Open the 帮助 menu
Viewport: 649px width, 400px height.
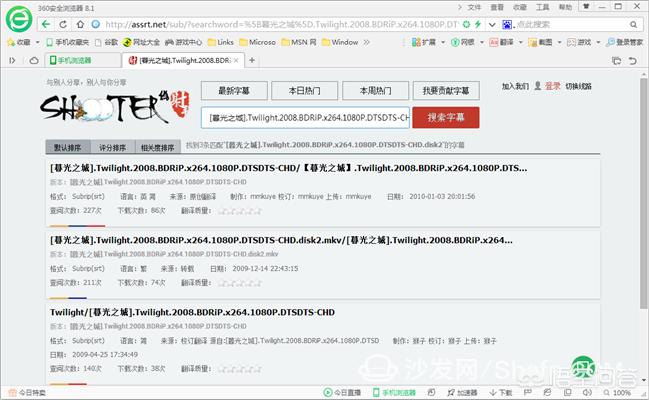pos(565,7)
